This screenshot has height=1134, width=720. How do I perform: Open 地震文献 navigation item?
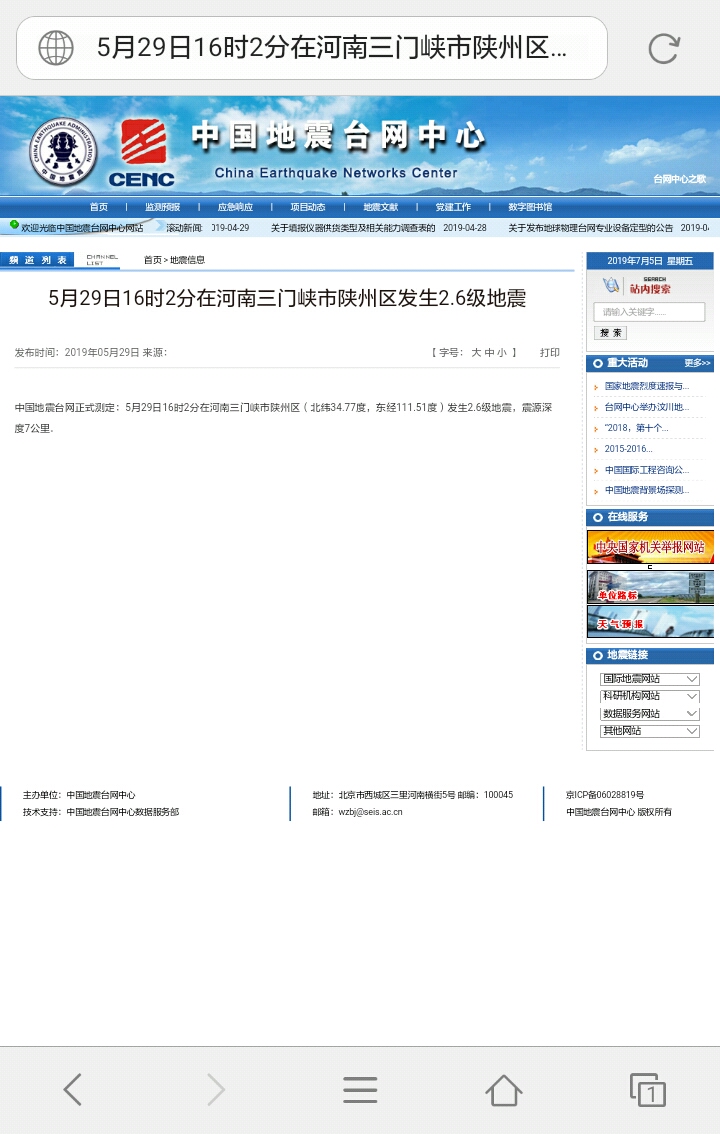click(x=381, y=207)
